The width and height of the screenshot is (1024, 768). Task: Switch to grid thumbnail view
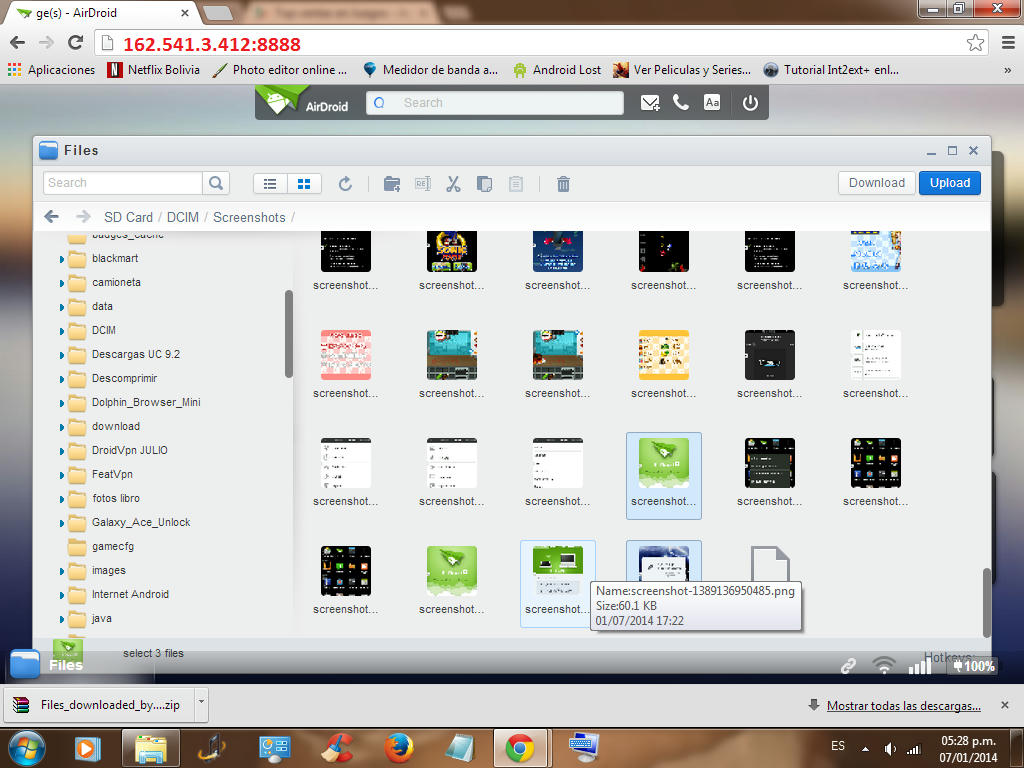pyautogui.click(x=304, y=184)
